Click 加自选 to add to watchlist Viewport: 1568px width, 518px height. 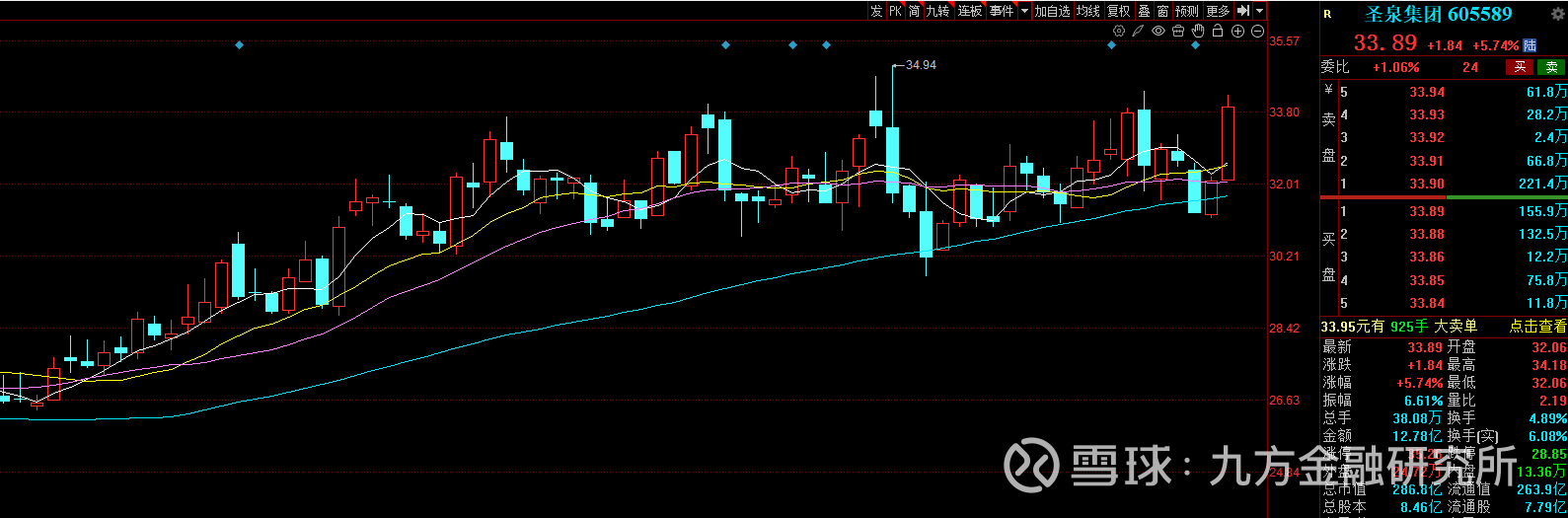[x=1052, y=11]
